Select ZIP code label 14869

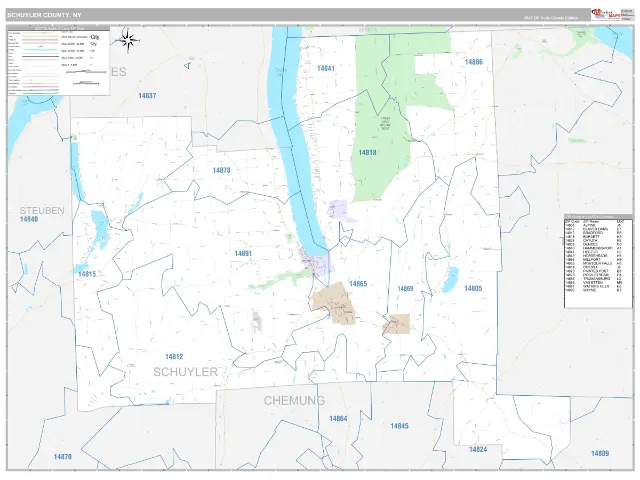tap(405, 289)
